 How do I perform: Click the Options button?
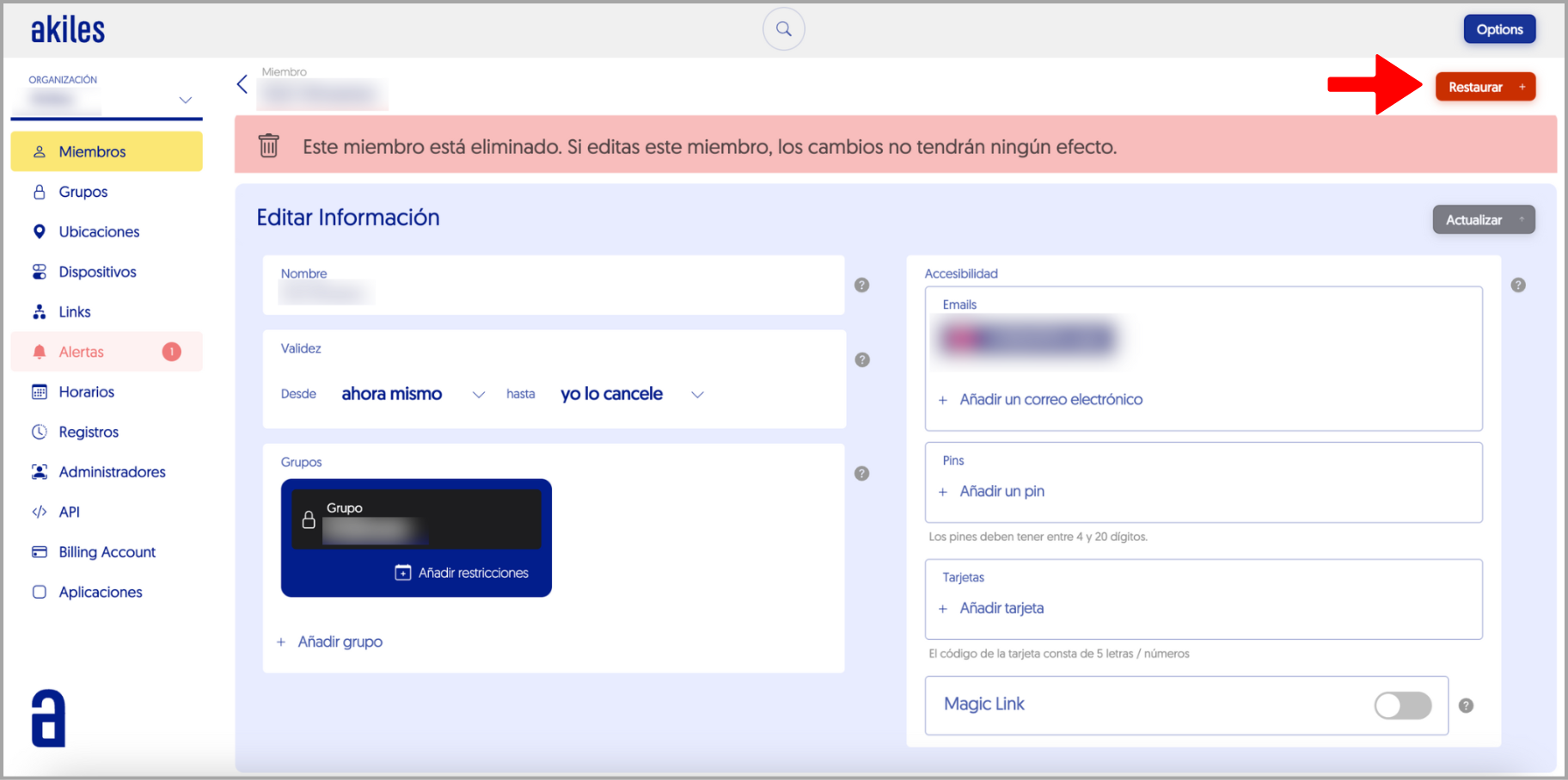[1498, 29]
